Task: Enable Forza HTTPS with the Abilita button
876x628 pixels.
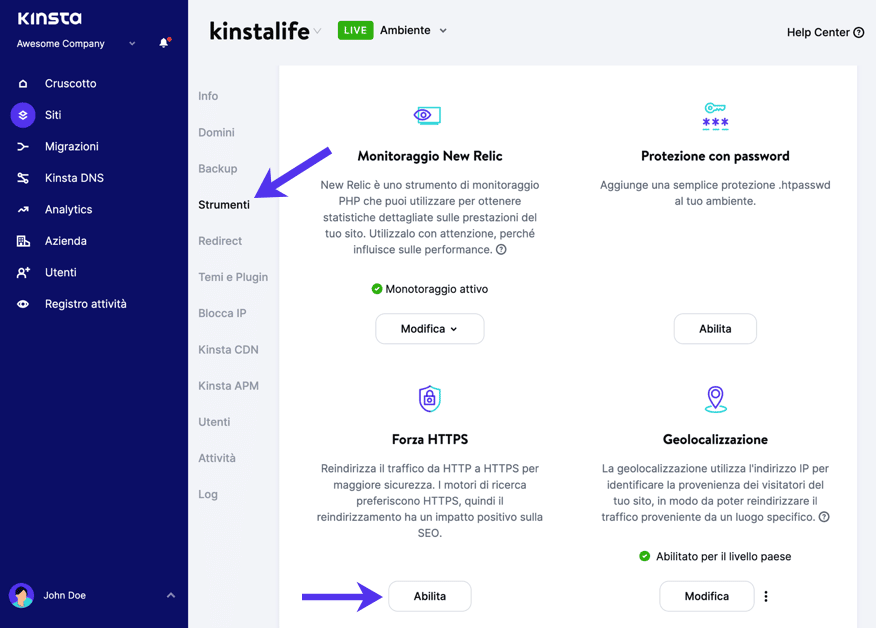Action: pos(429,596)
